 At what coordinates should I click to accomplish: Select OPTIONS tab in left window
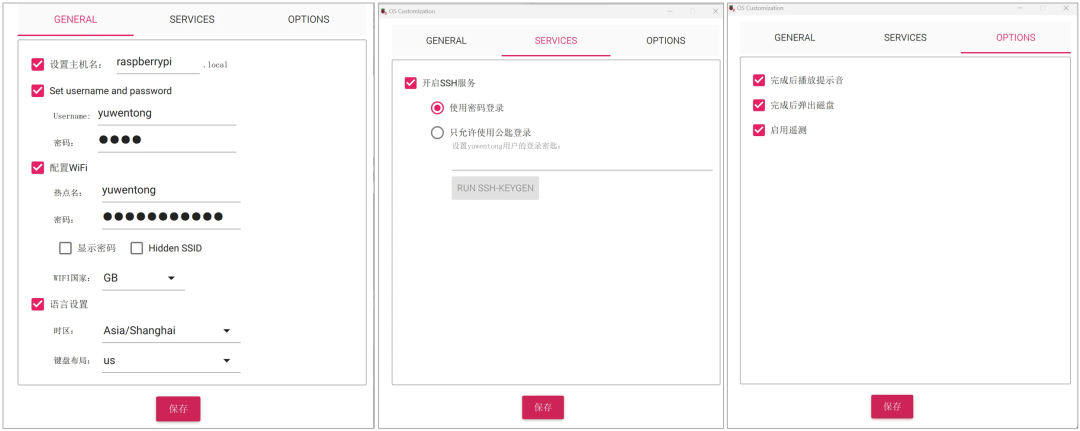[x=309, y=19]
